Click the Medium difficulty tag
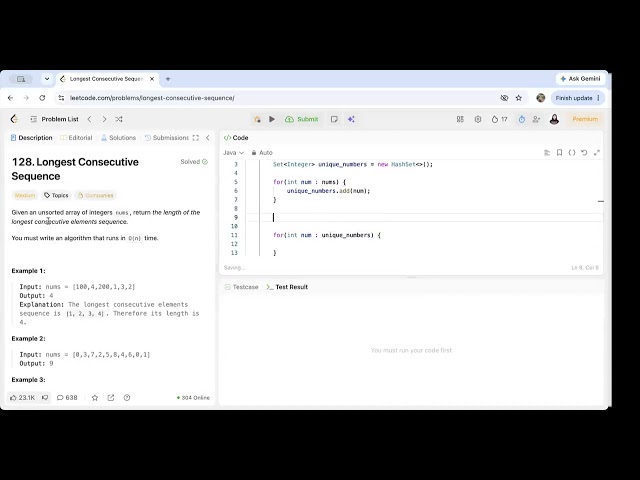This screenshot has width=640, height=480. (24, 196)
